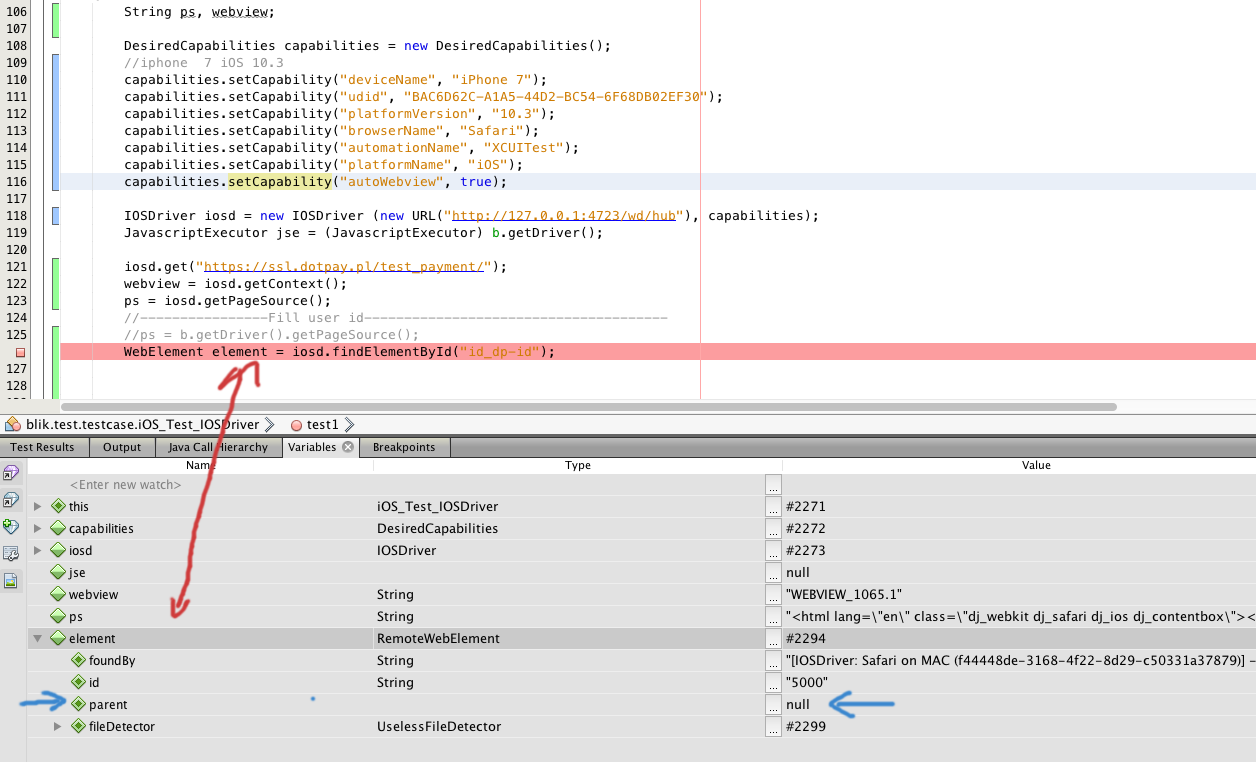Click the diamond icon of variable 'this'
Image resolution: width=1256 pixels, height=762 pixels.
click(x=58, y=506)
